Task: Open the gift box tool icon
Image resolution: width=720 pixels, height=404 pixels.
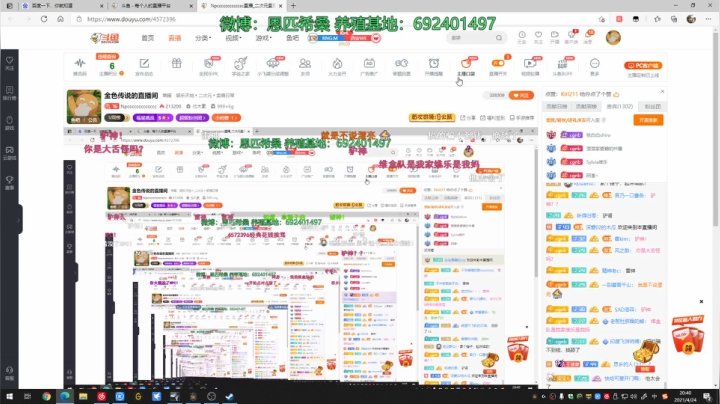Action: [x=177, y=63]
